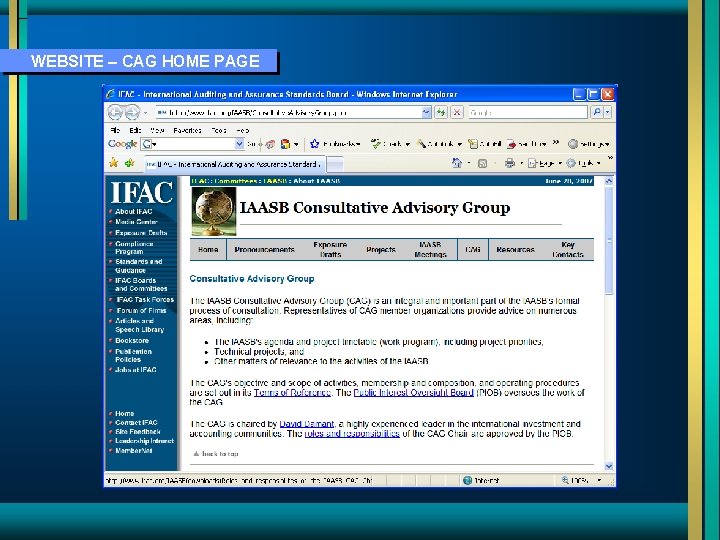Image resolution: width=720 pixels, height=540 pixels.
Task: Select the Projects navigation tab
Action: [x=381, y=249]
